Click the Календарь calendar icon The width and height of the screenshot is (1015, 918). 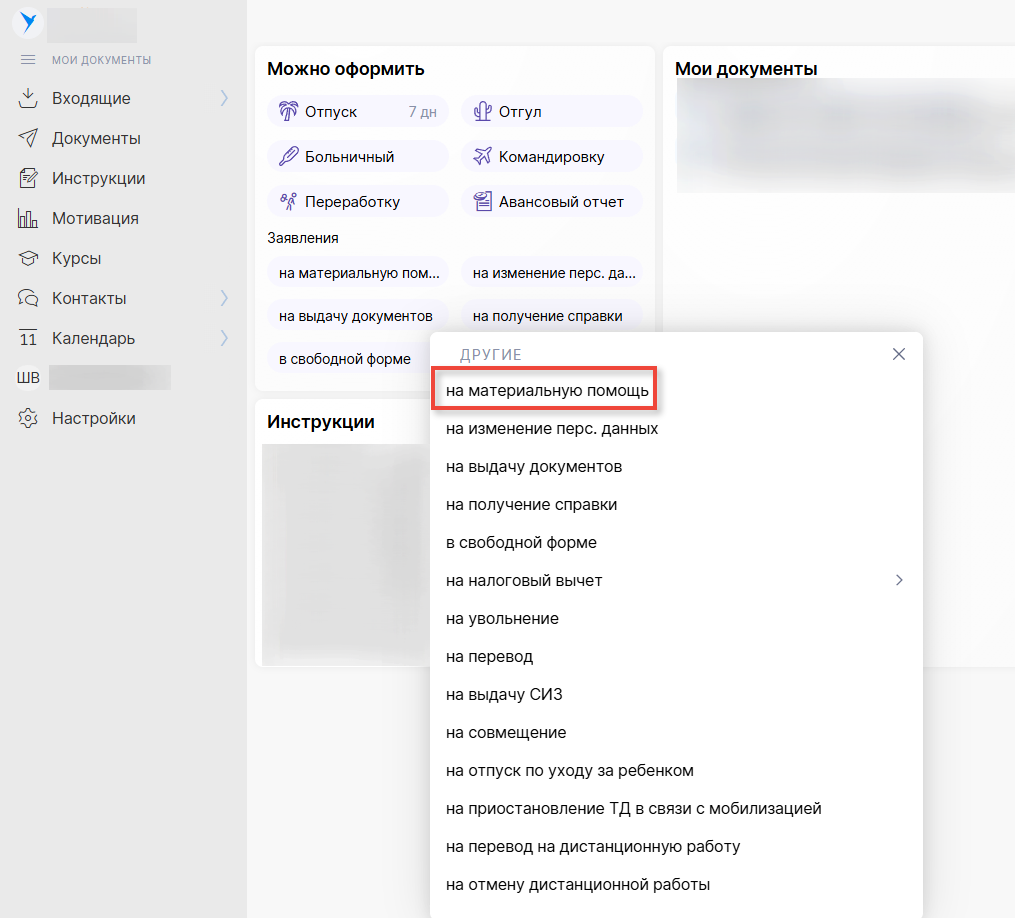(28, 338)
